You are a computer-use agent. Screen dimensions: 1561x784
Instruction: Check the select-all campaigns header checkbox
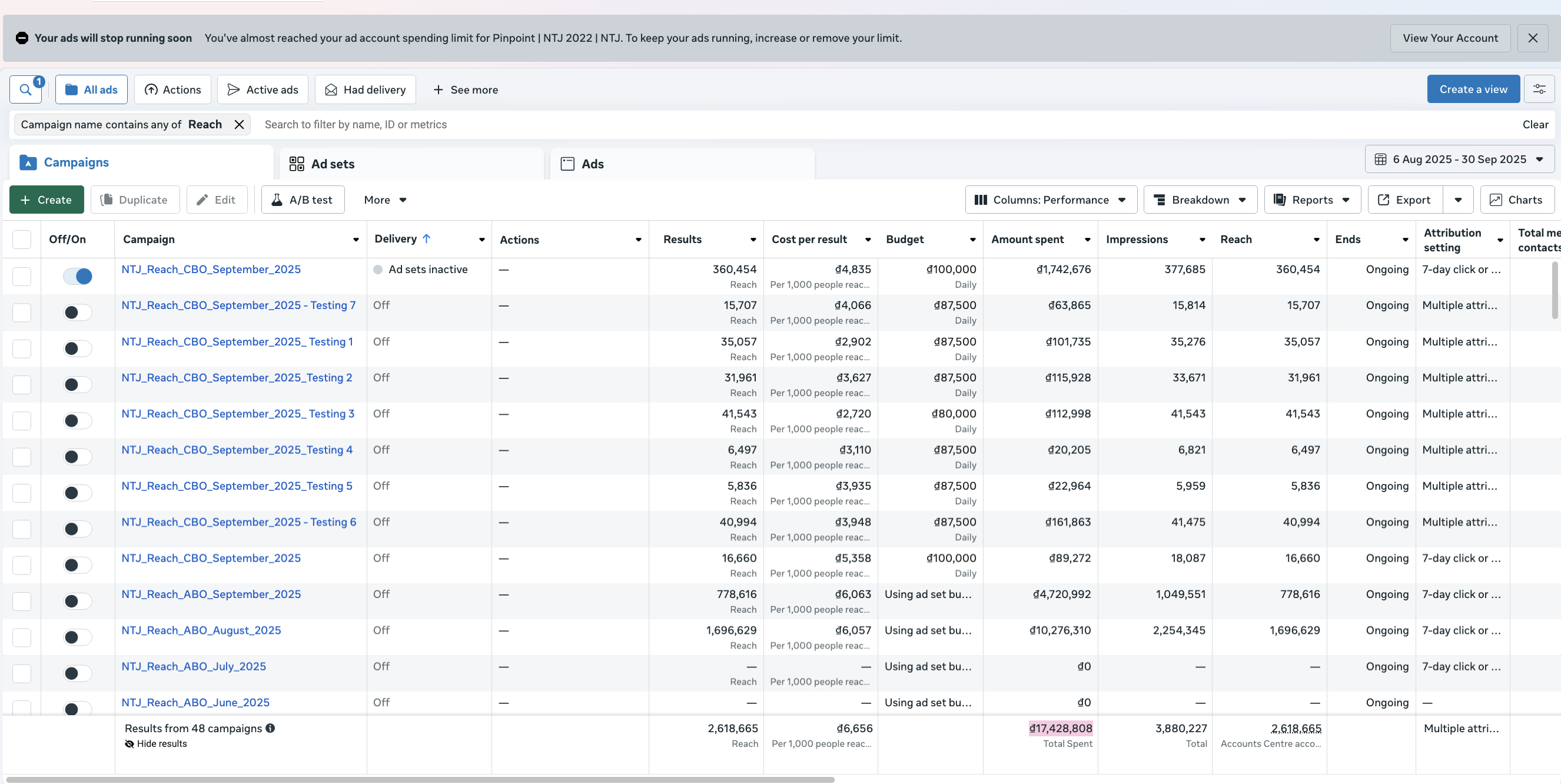coord(22,240)
